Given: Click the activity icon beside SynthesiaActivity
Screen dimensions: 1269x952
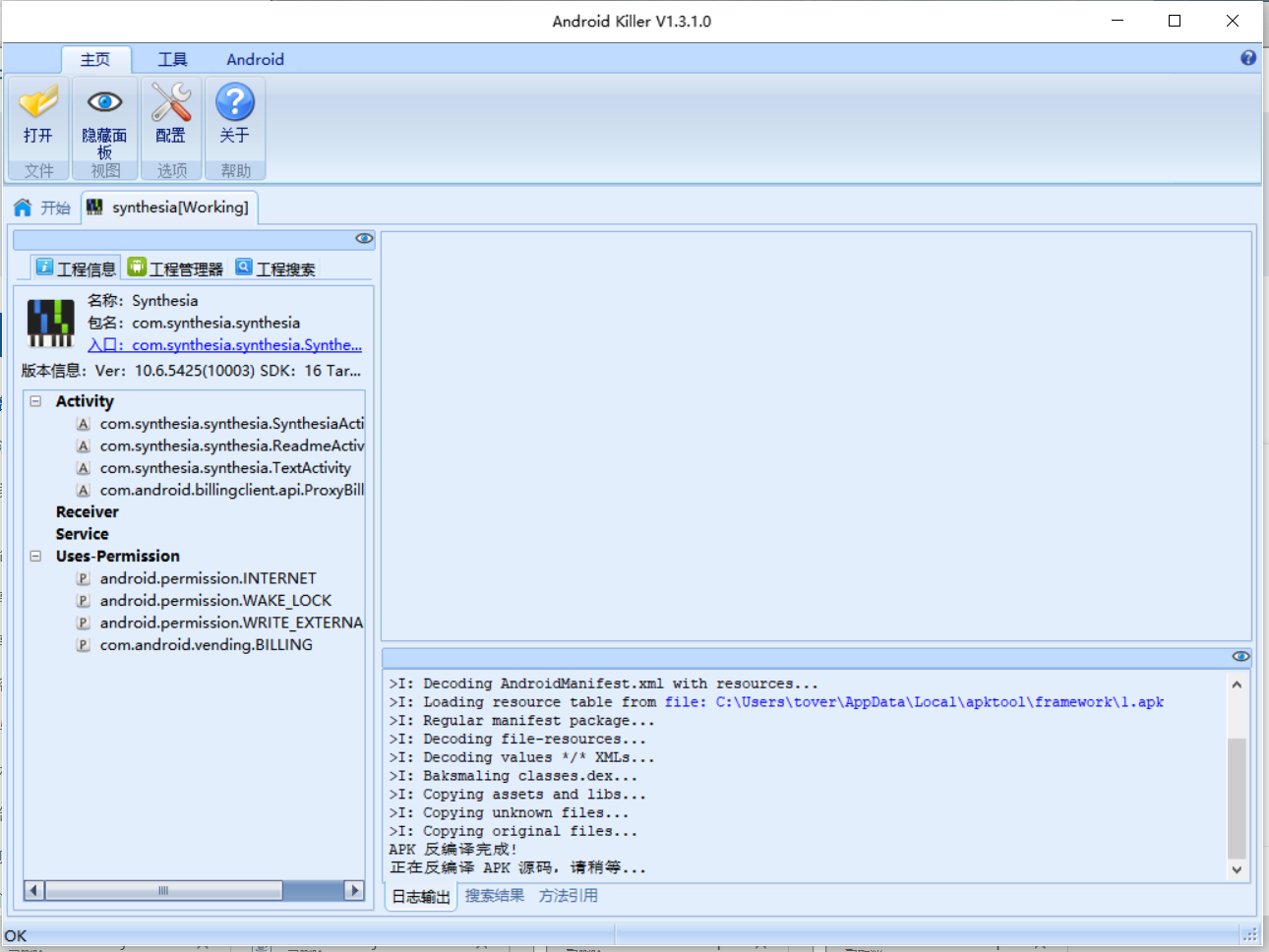Looking at the screenshot, I should (84, 424).
